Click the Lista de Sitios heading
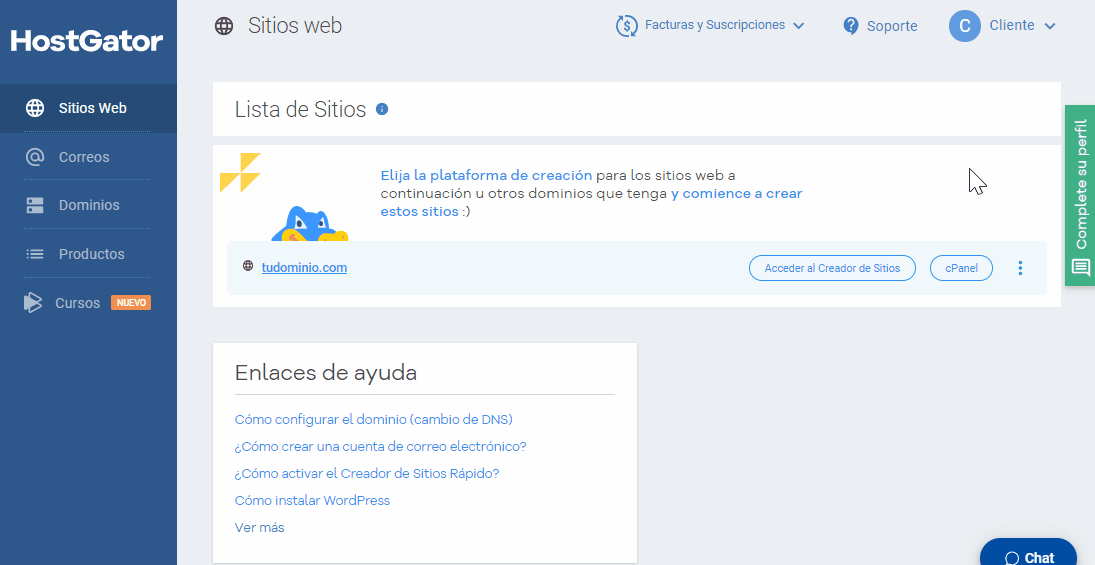1095x565 pixels. pyautogui.click(x=300, y=110)
